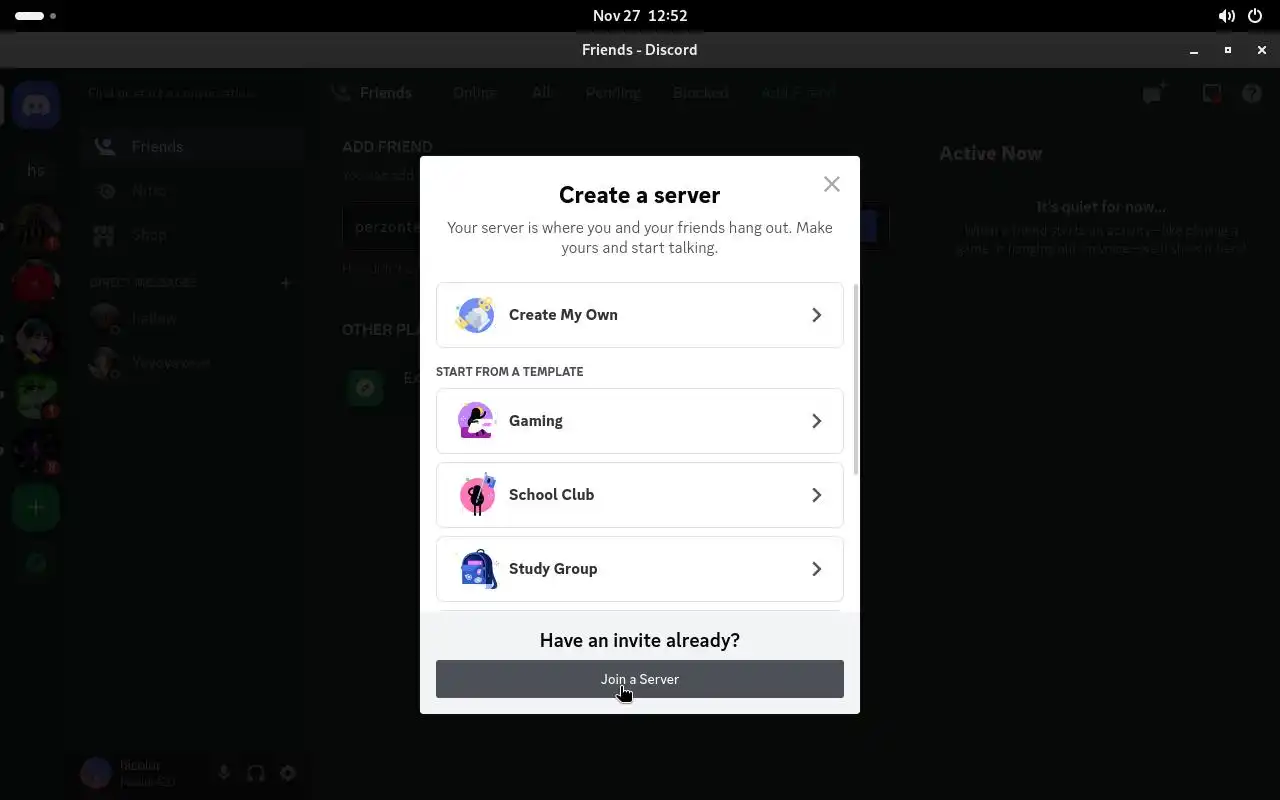This screenshot has height=800, width=1280.
Task: Click the user avatar in bottom panel
Action: 96,773
